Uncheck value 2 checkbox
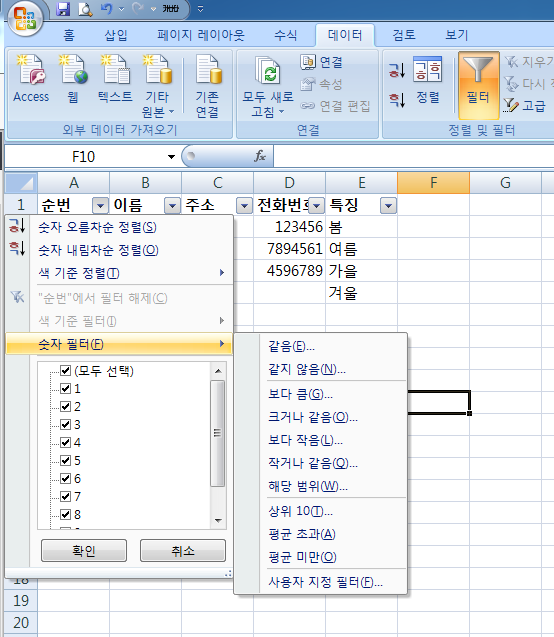554x637 pixels. coord(65,406)
